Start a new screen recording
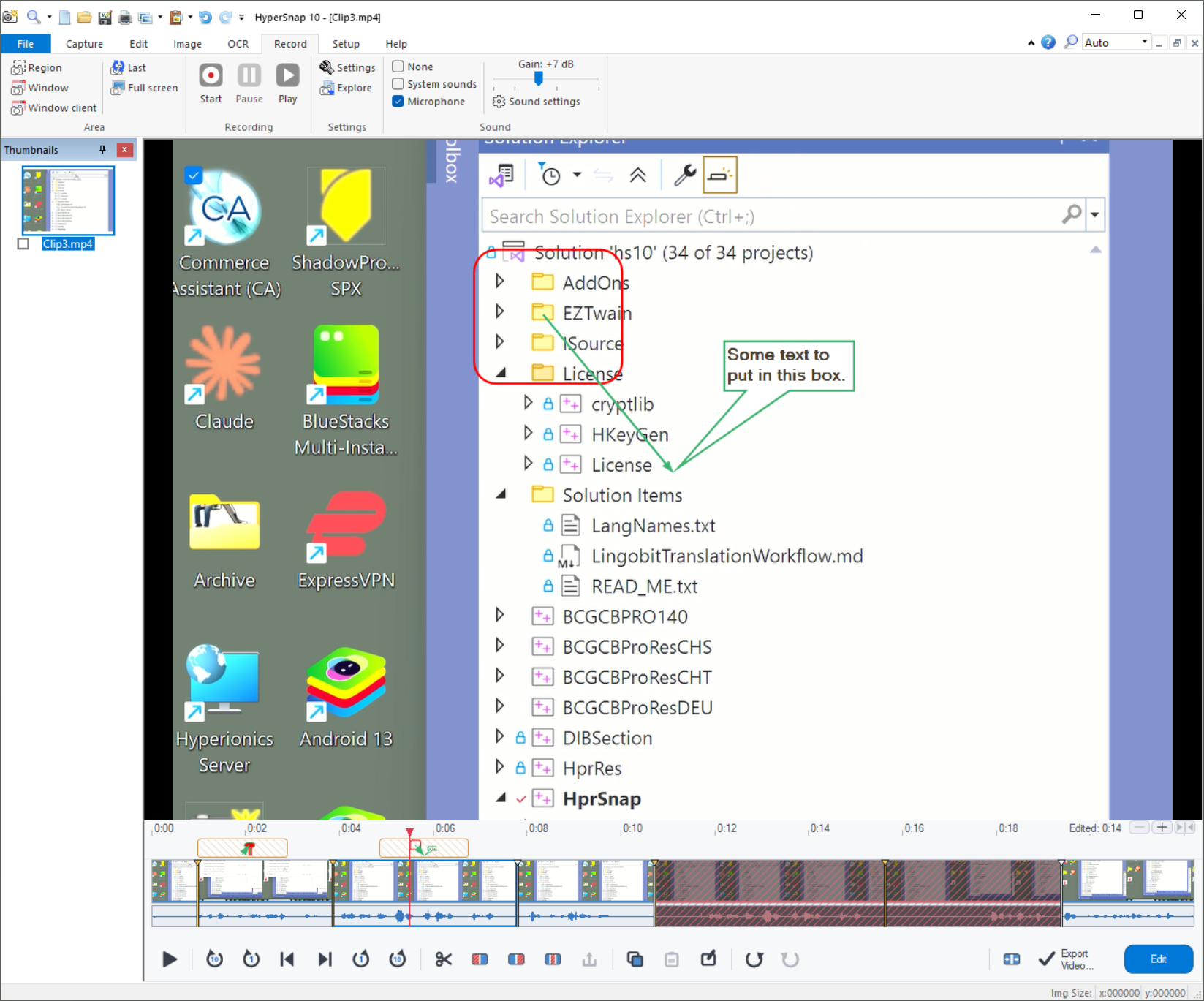1204x1001 pixels. [x=211, y=83]
